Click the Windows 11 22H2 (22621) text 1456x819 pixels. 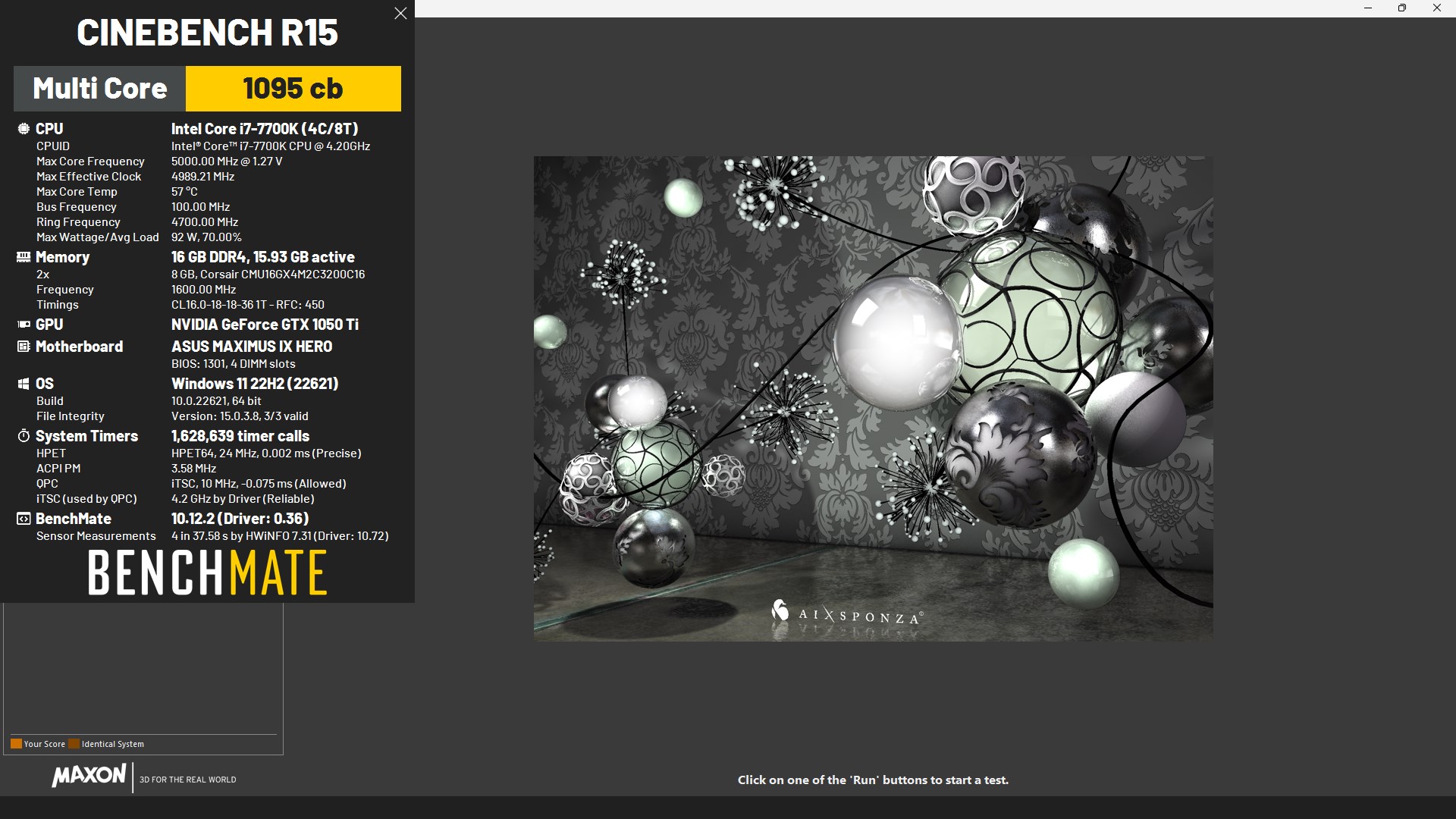tap(255, 384)
